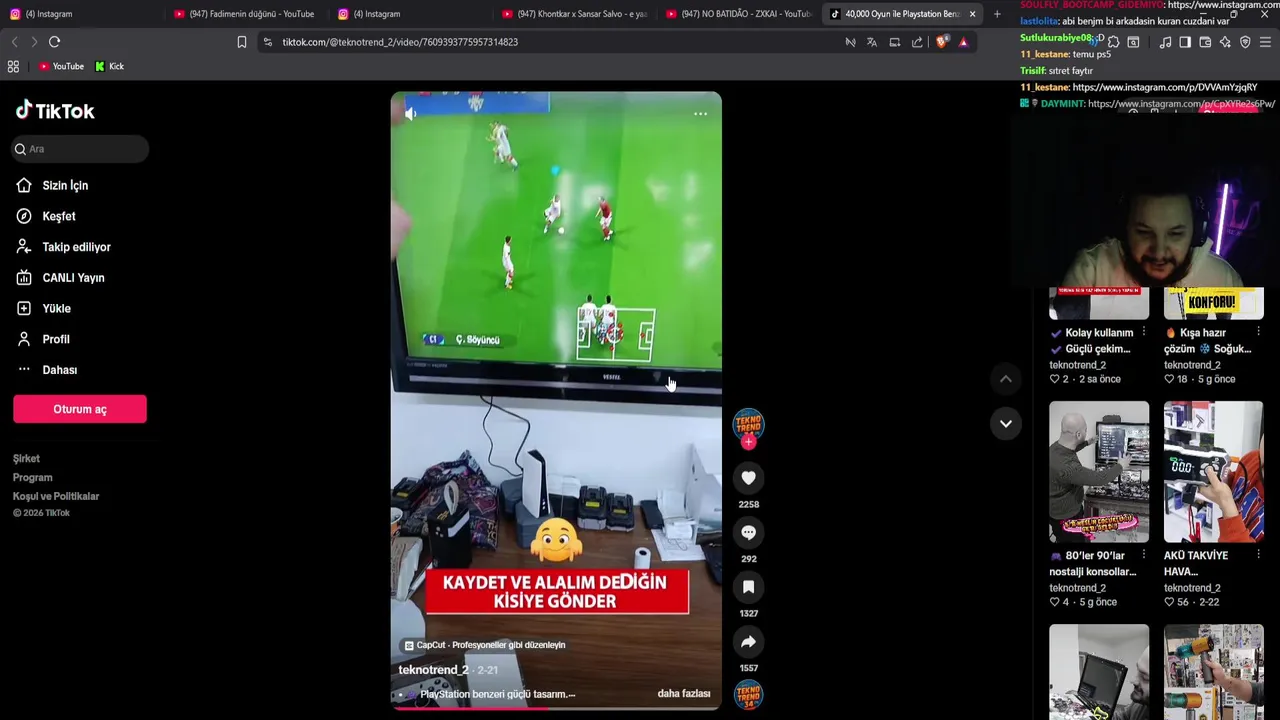Open a new browser tab

click(x=997, y=14)
